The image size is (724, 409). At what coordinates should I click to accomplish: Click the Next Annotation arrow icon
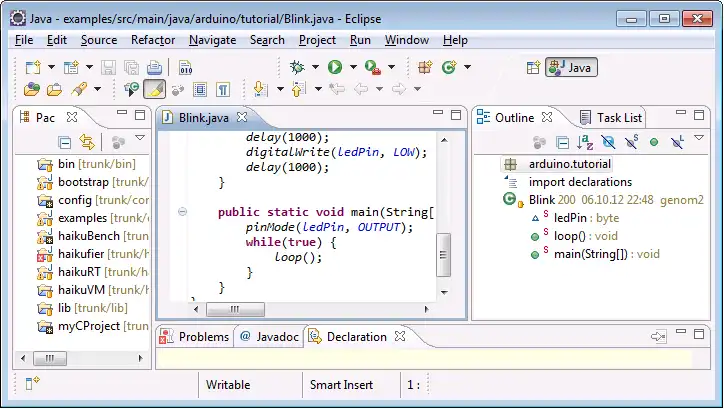[261, 89]
